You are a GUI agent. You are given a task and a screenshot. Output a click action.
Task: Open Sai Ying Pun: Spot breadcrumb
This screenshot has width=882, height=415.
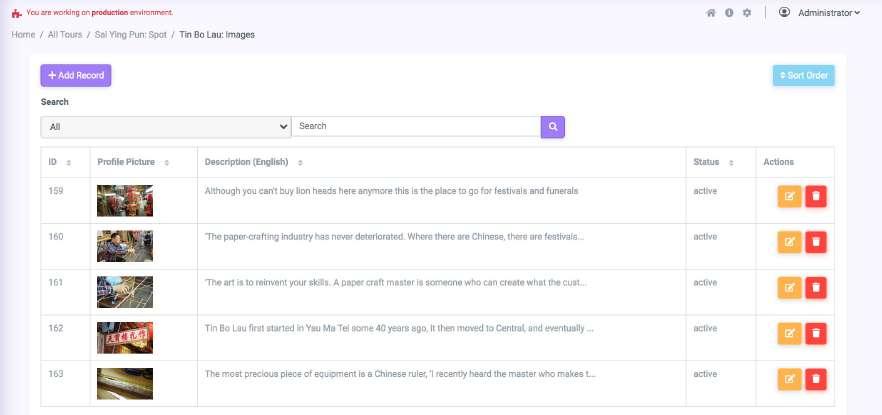point(130,35)
